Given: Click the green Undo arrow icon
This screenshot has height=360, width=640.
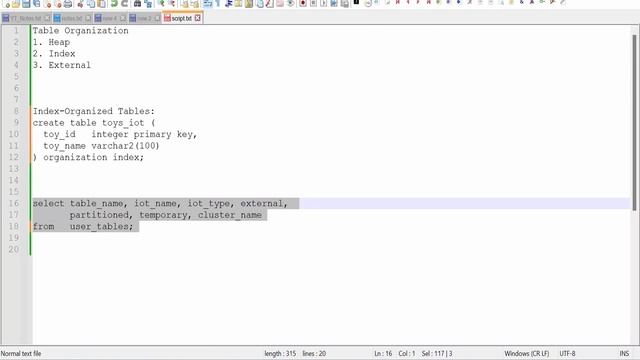Looking at the screenshot, I should coord(114,4).
